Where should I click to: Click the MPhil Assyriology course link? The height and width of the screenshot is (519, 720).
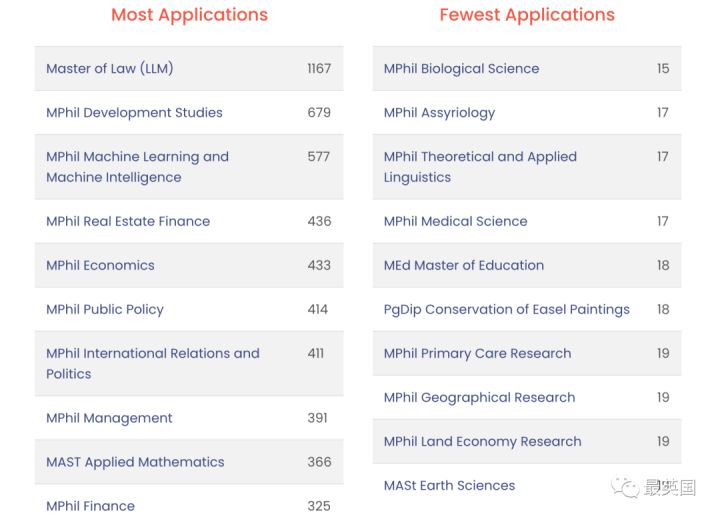point(439,113)
